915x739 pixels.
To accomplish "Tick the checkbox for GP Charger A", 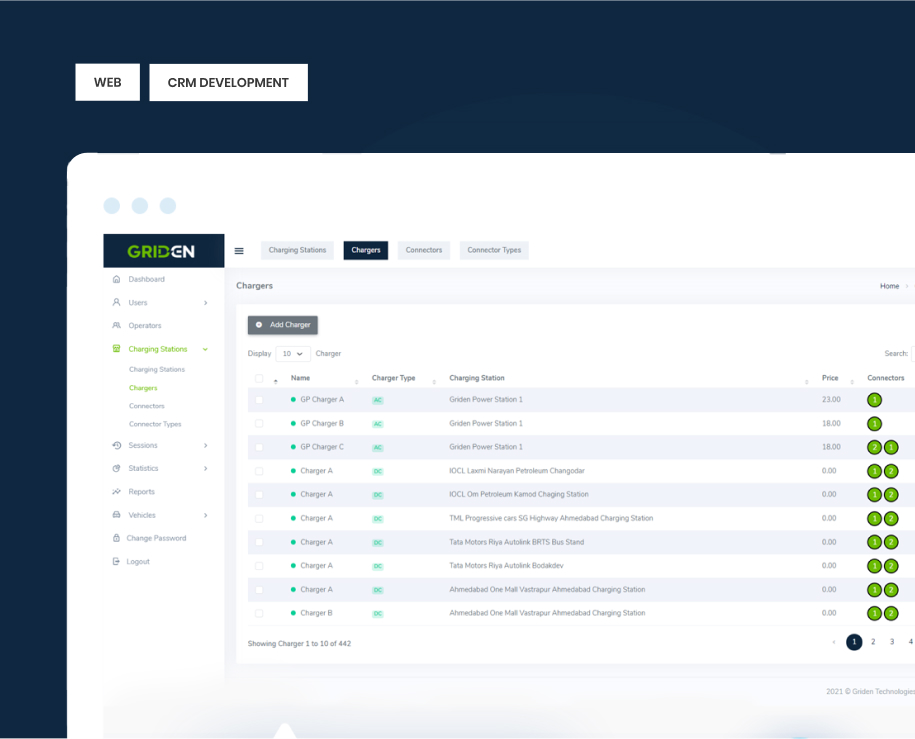I will point(259,400).
